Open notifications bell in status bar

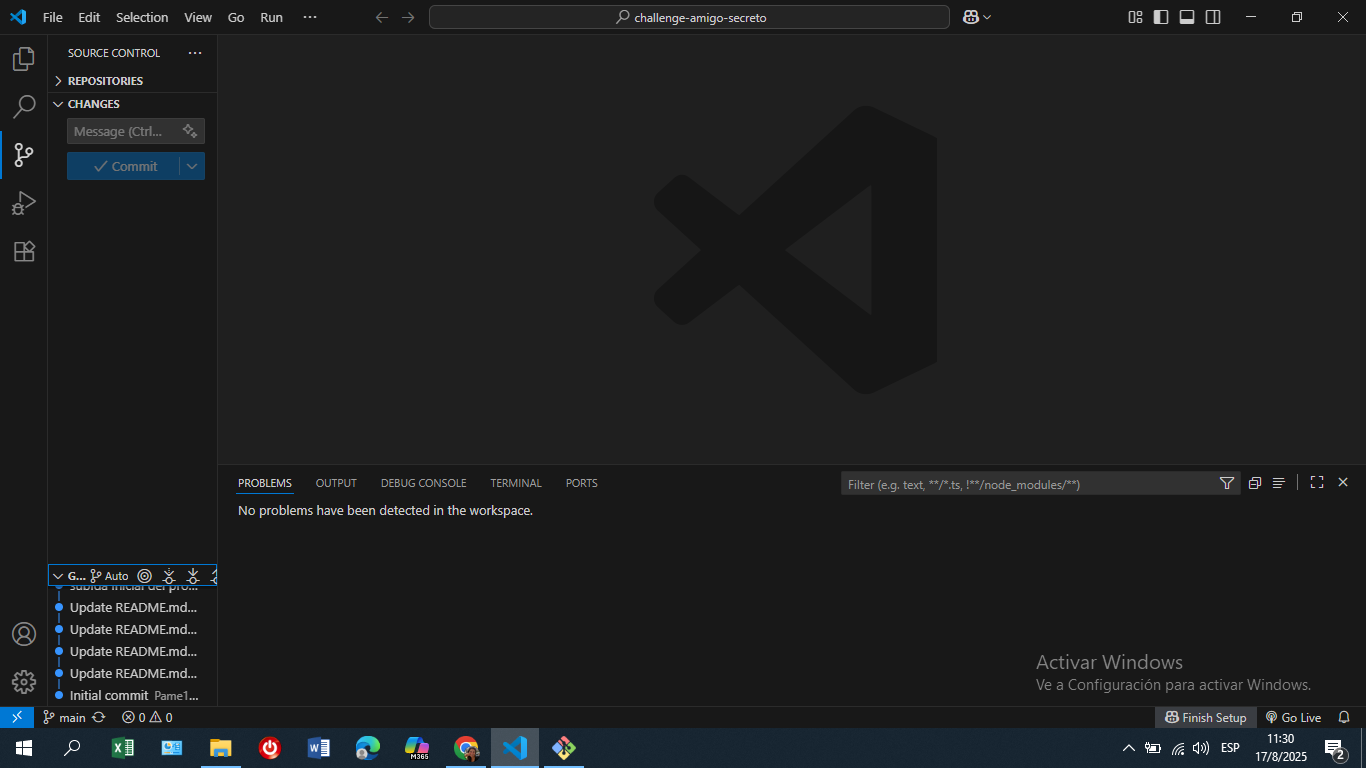(x=1344, y=717)
